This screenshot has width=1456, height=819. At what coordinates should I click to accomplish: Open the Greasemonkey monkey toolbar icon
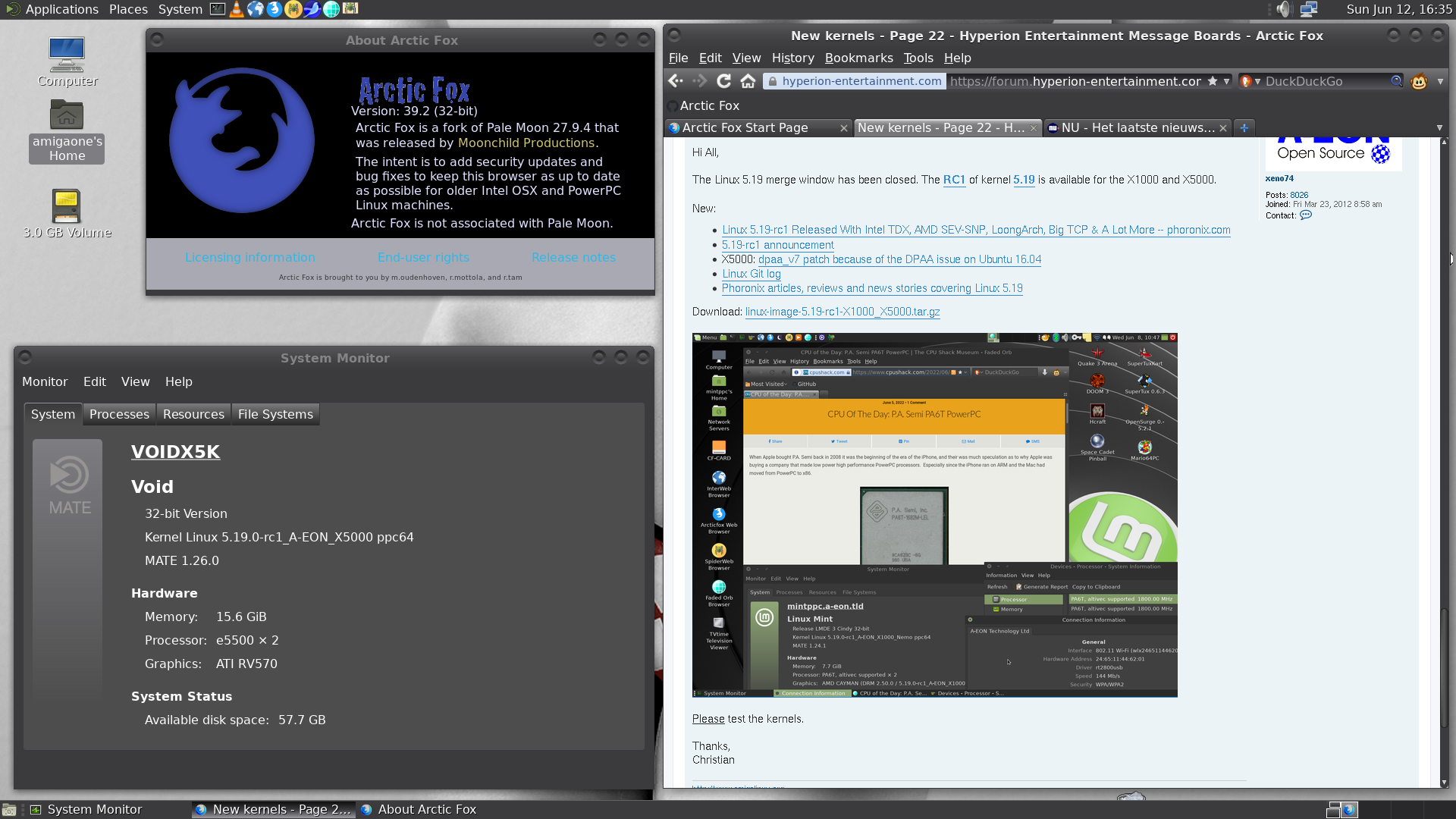pyautogui.click(x=1419, y=81)
